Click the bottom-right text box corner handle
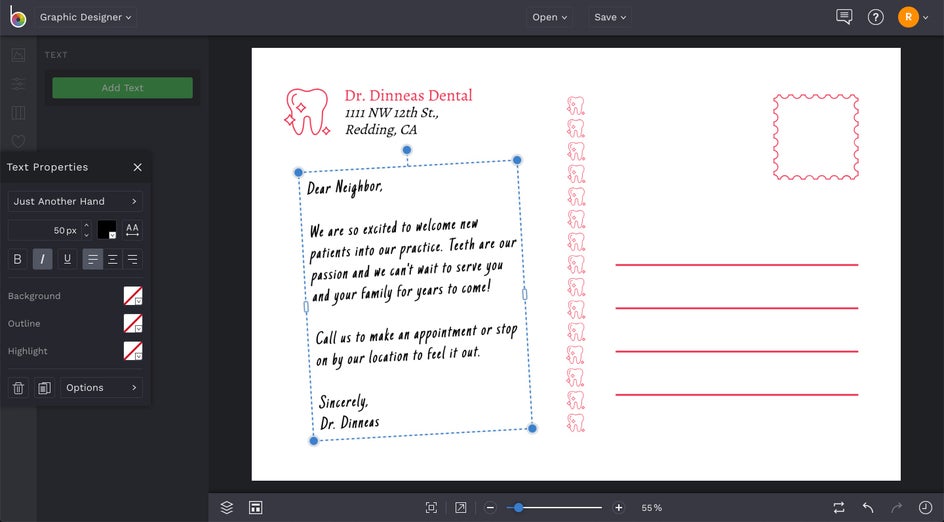 pos(532,429)
